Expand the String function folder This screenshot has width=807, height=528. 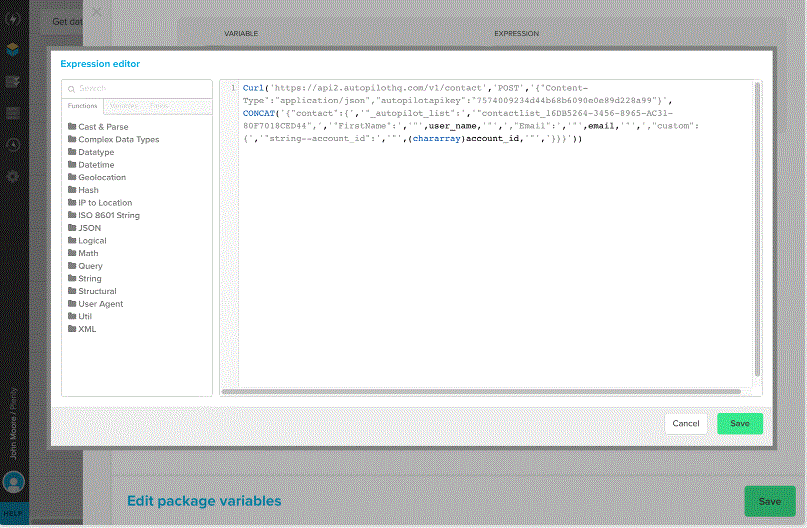[x=85, y=278]
